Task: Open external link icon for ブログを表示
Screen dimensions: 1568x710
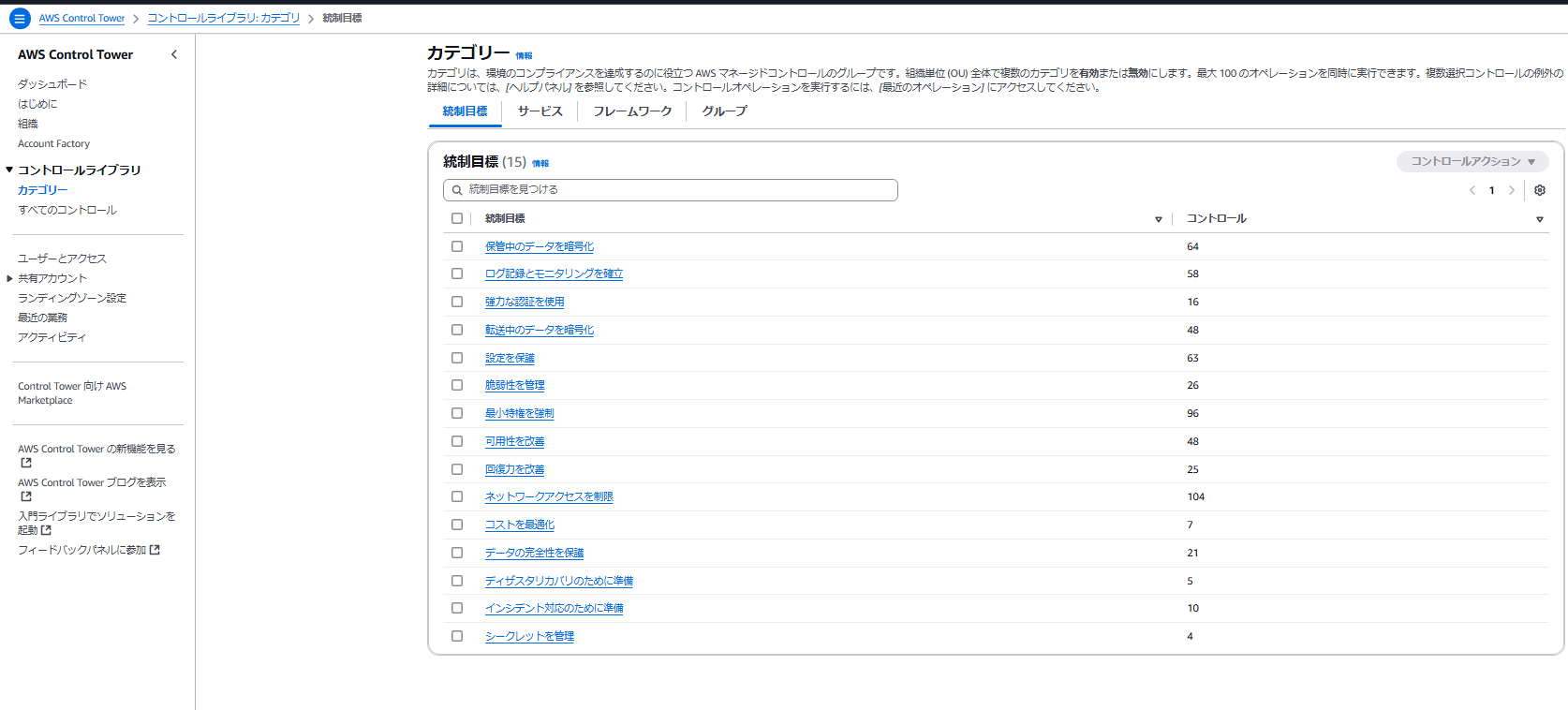Action: 26,496
